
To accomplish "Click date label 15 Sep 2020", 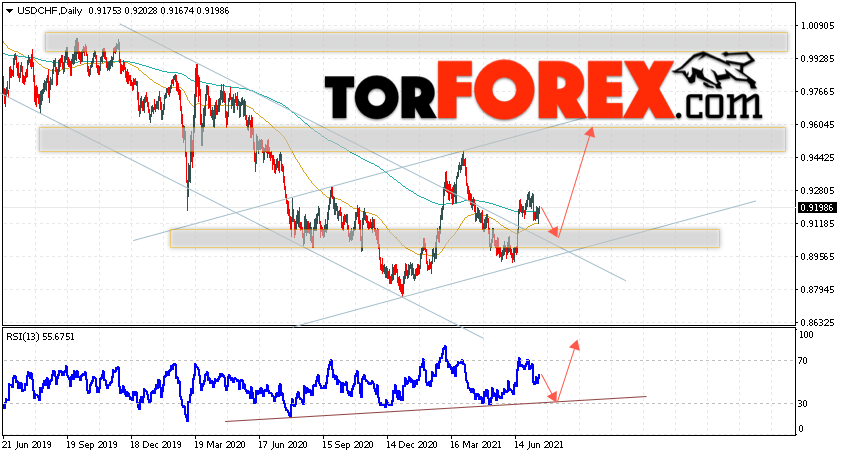I will [x=348, y=445].
